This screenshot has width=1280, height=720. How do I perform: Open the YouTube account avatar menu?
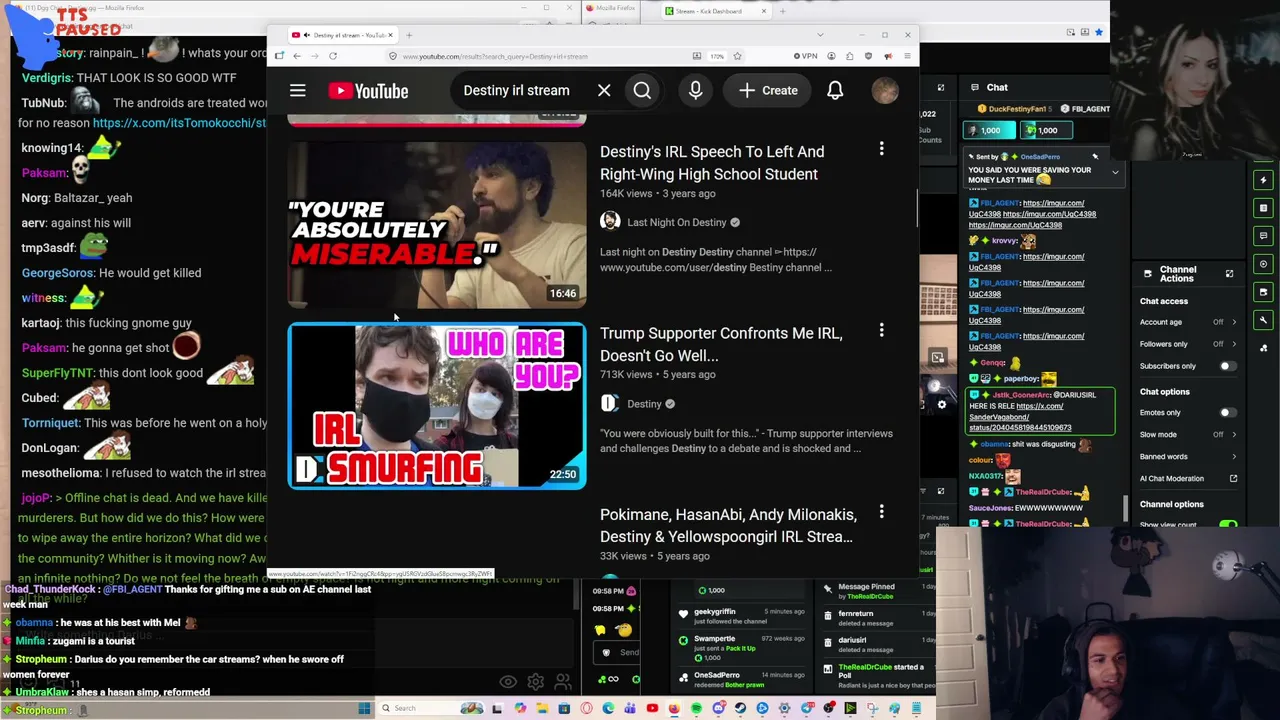point(885,91)
